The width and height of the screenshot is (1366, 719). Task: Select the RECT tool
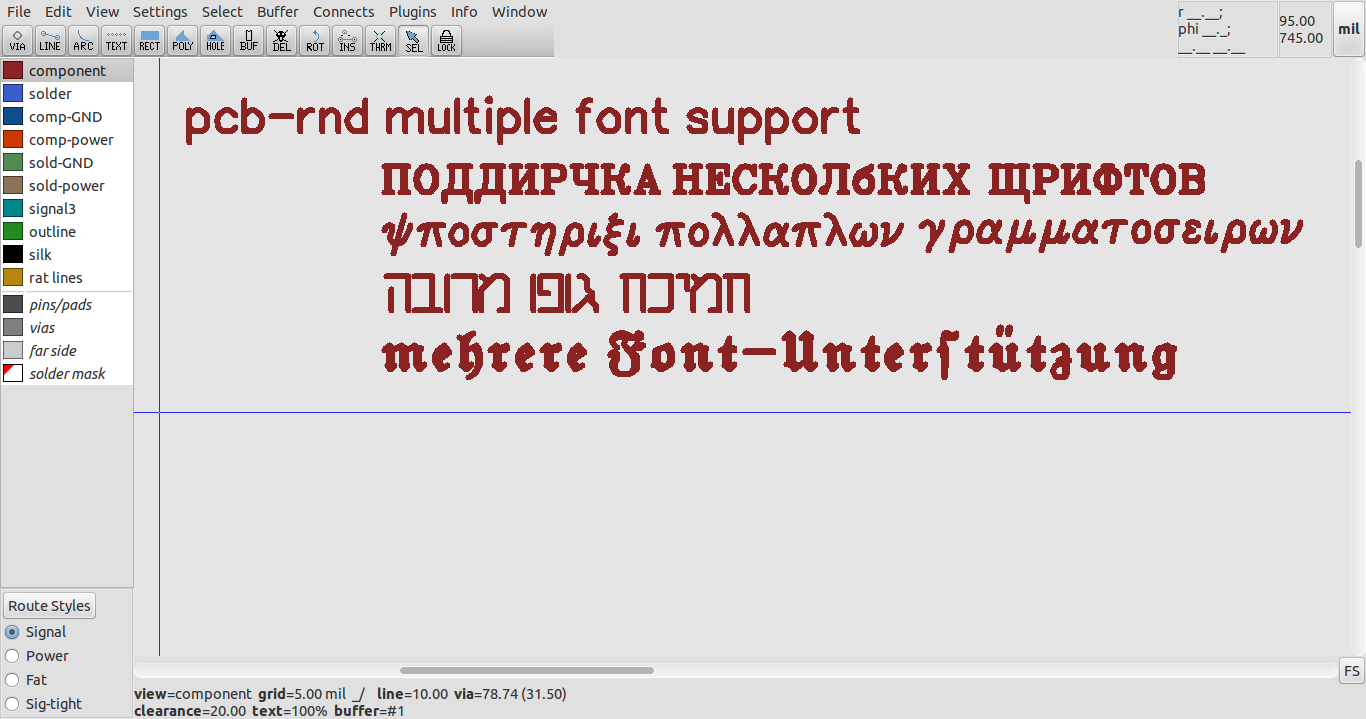[x=149, y=40]
